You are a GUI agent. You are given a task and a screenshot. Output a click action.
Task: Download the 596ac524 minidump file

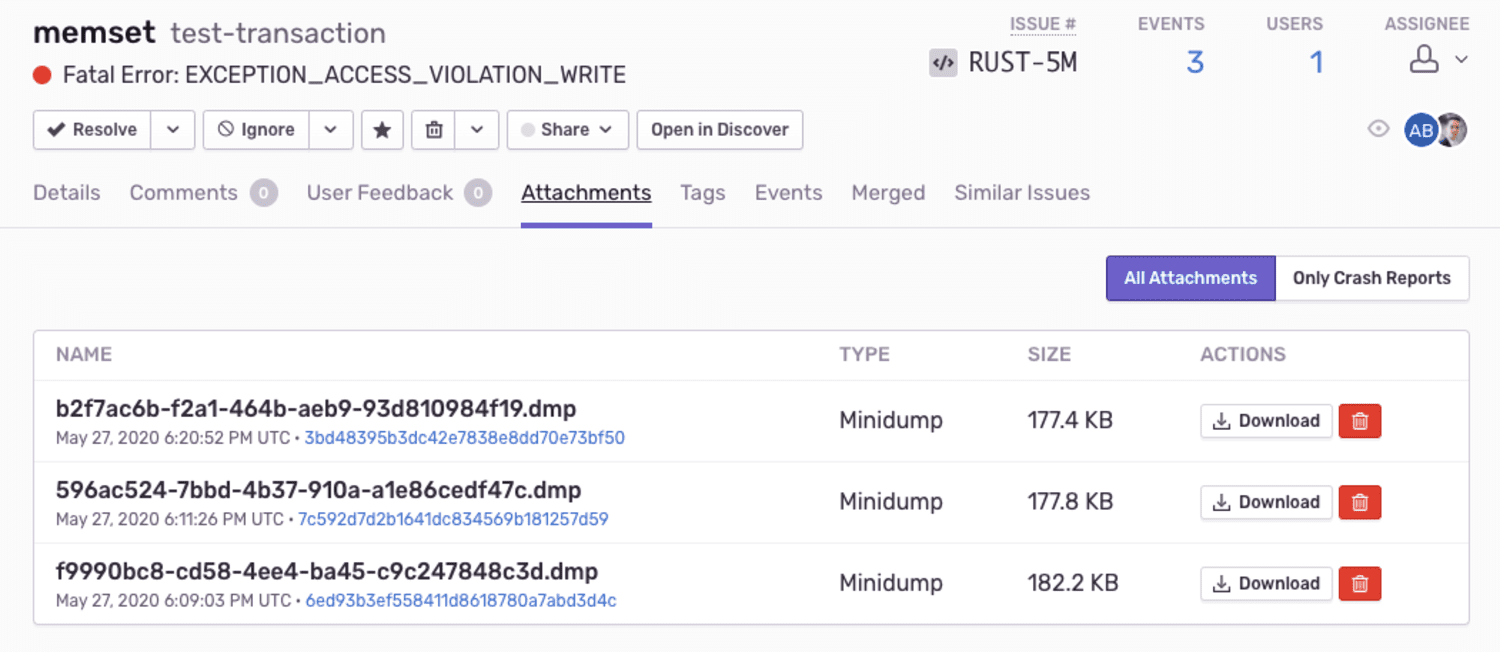(1266, 502)
